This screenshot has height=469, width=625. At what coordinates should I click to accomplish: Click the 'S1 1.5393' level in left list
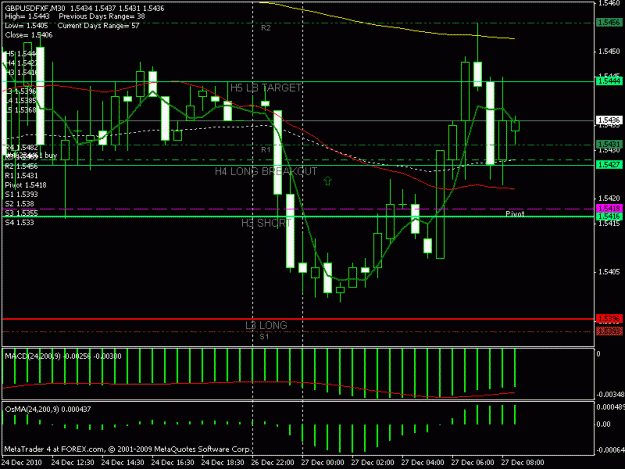coord(22,194)
